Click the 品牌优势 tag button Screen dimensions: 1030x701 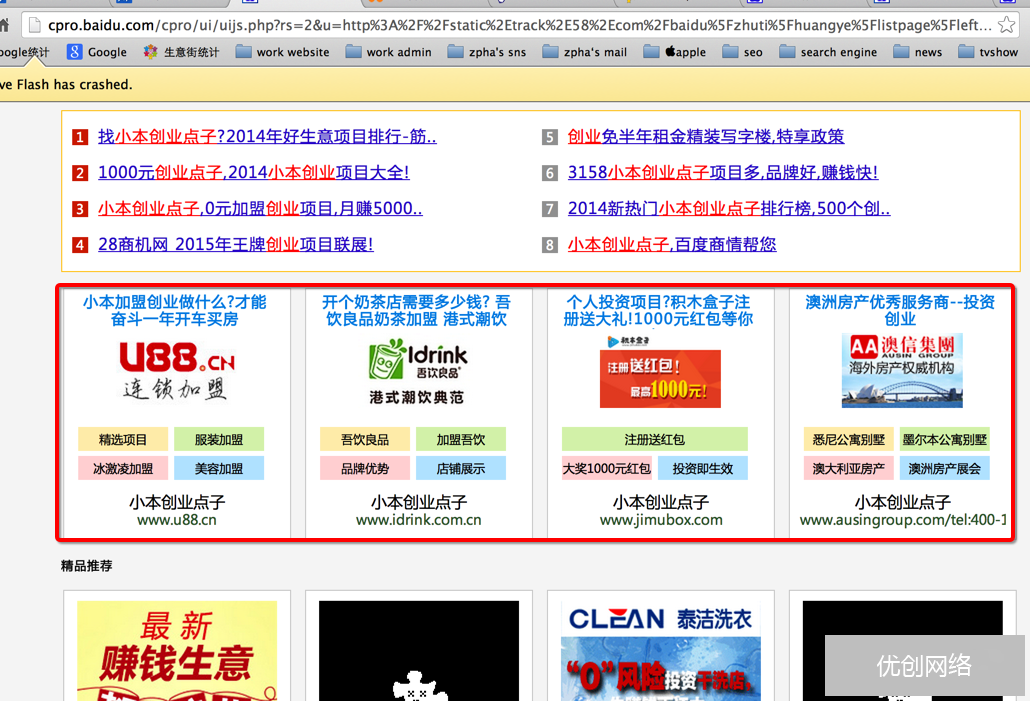click(x=365, y=468)
